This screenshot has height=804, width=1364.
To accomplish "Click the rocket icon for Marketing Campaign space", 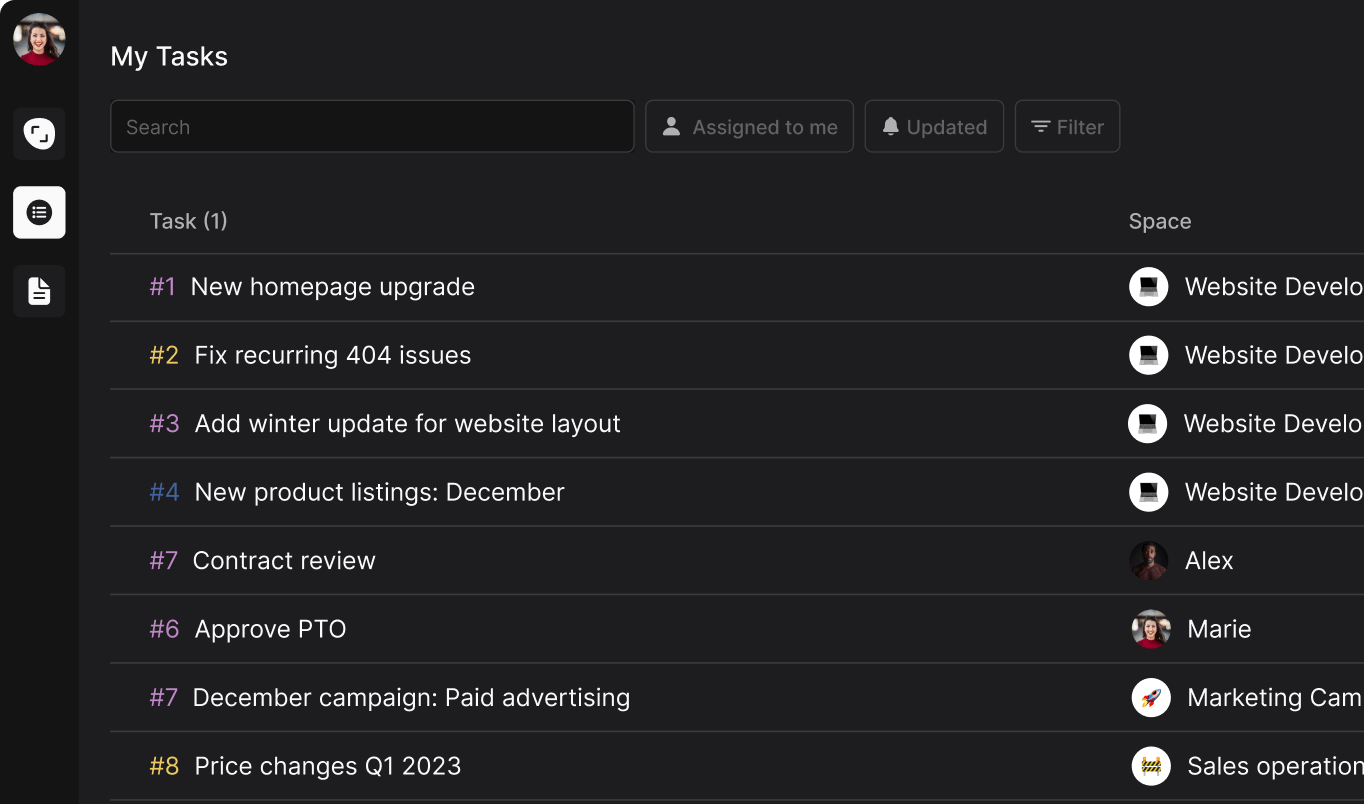I will click(x=1150, y=697).
